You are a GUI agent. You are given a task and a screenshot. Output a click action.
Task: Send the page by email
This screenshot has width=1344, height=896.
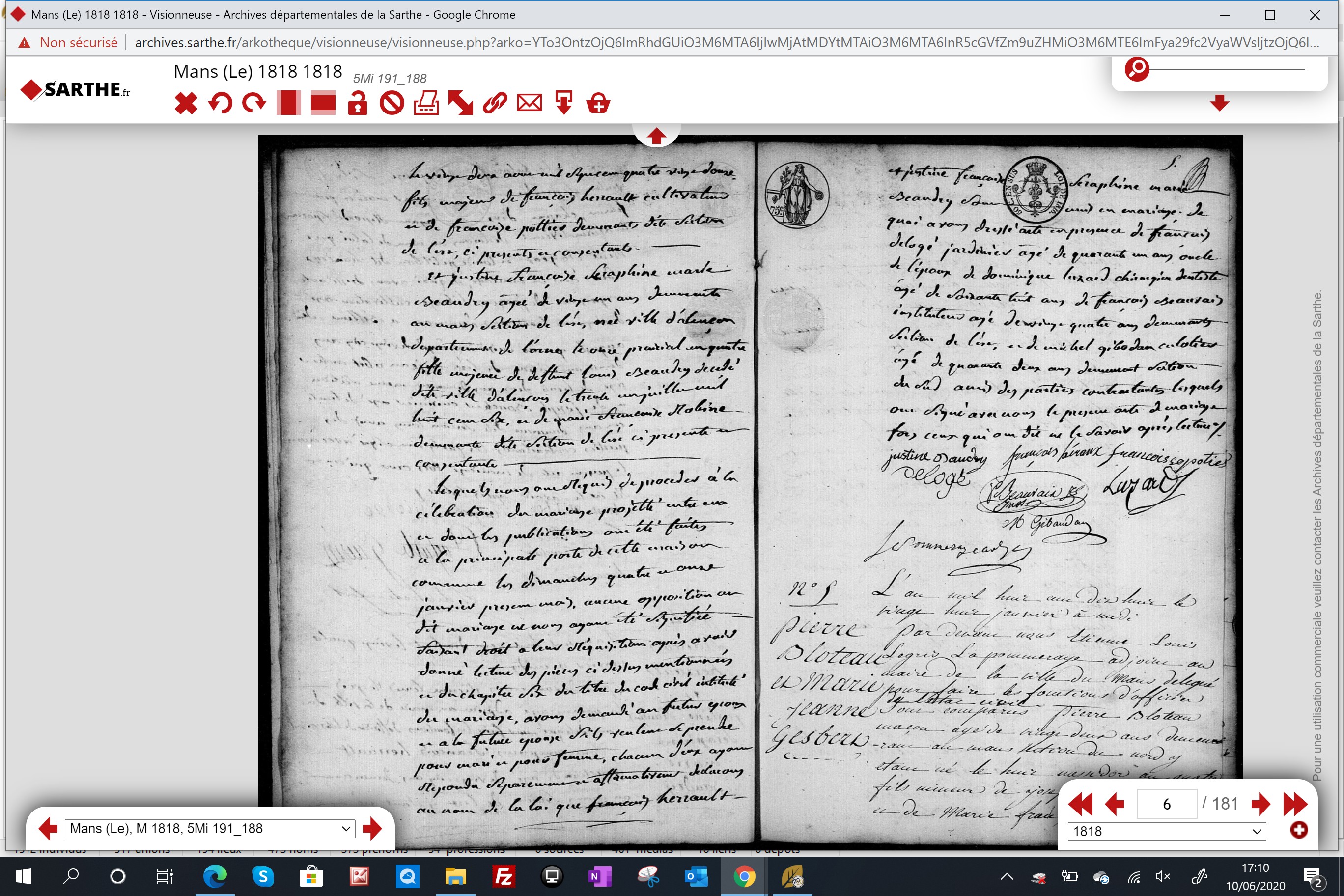[530, 104]
